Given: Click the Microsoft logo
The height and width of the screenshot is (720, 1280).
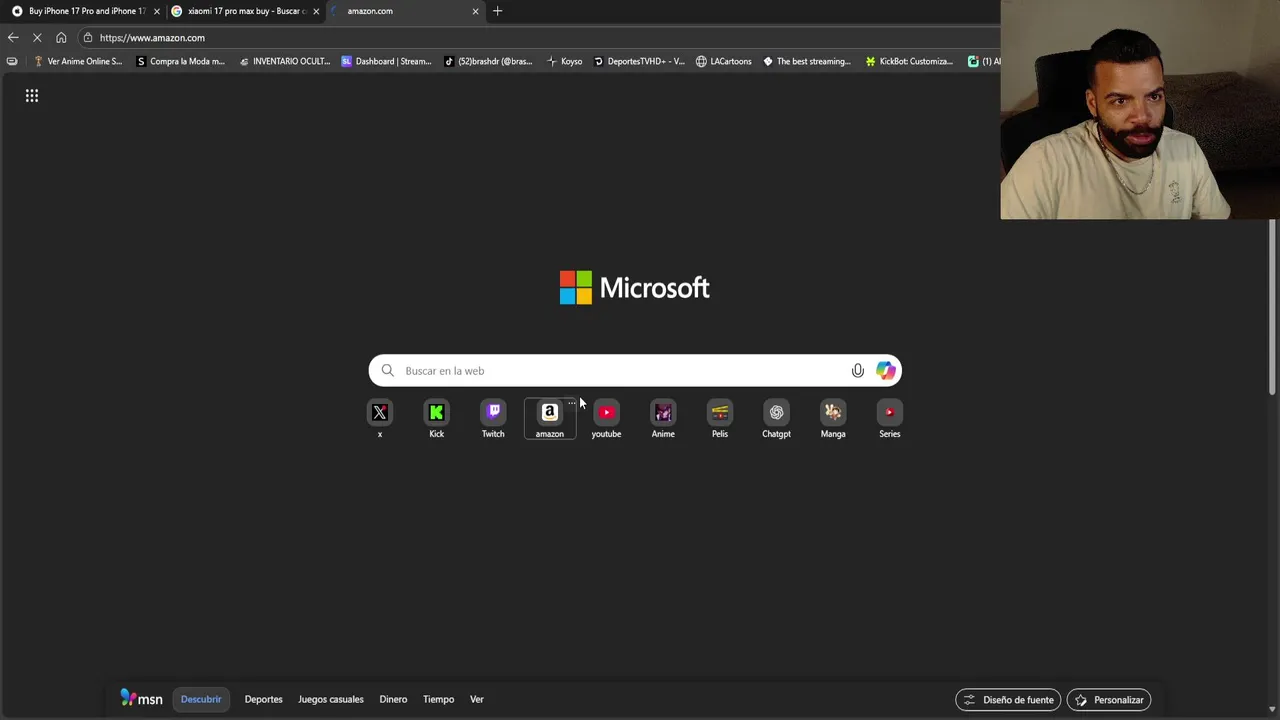Looking at the screenshot, I should click(635, 288).
